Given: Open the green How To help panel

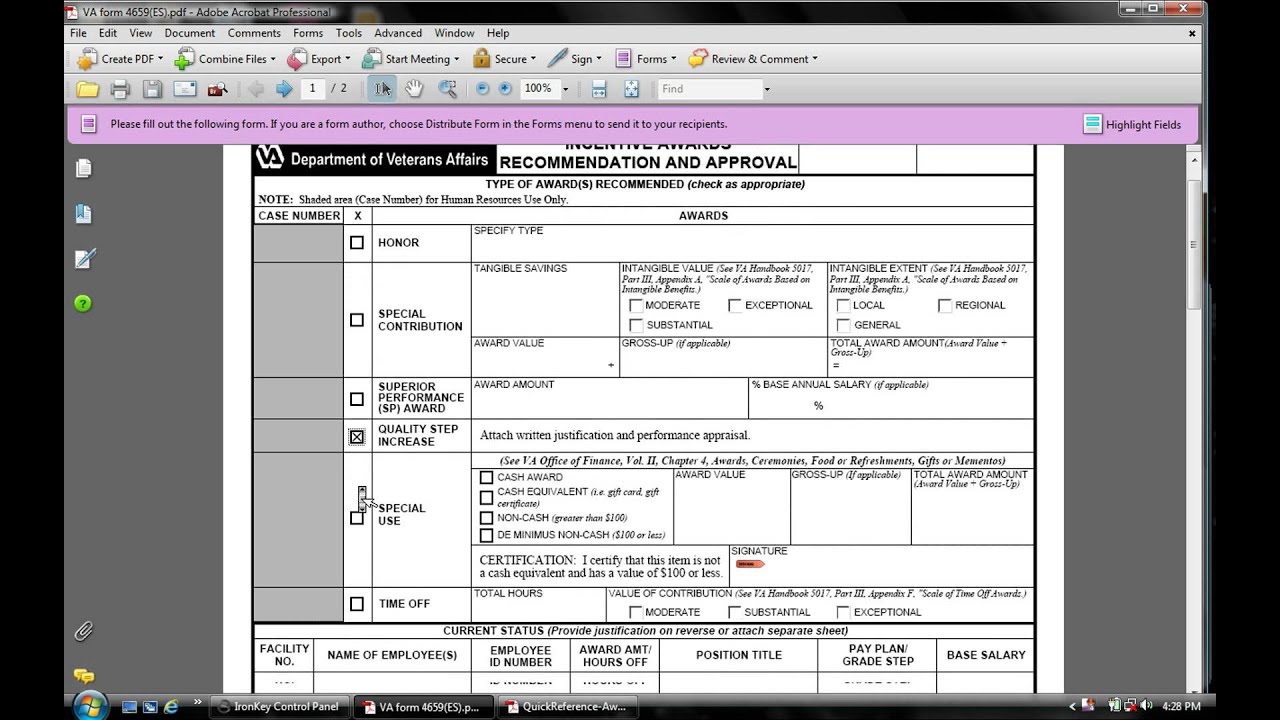Looking at the screenshot, I should pyautogui.click(x=83, y=303).
